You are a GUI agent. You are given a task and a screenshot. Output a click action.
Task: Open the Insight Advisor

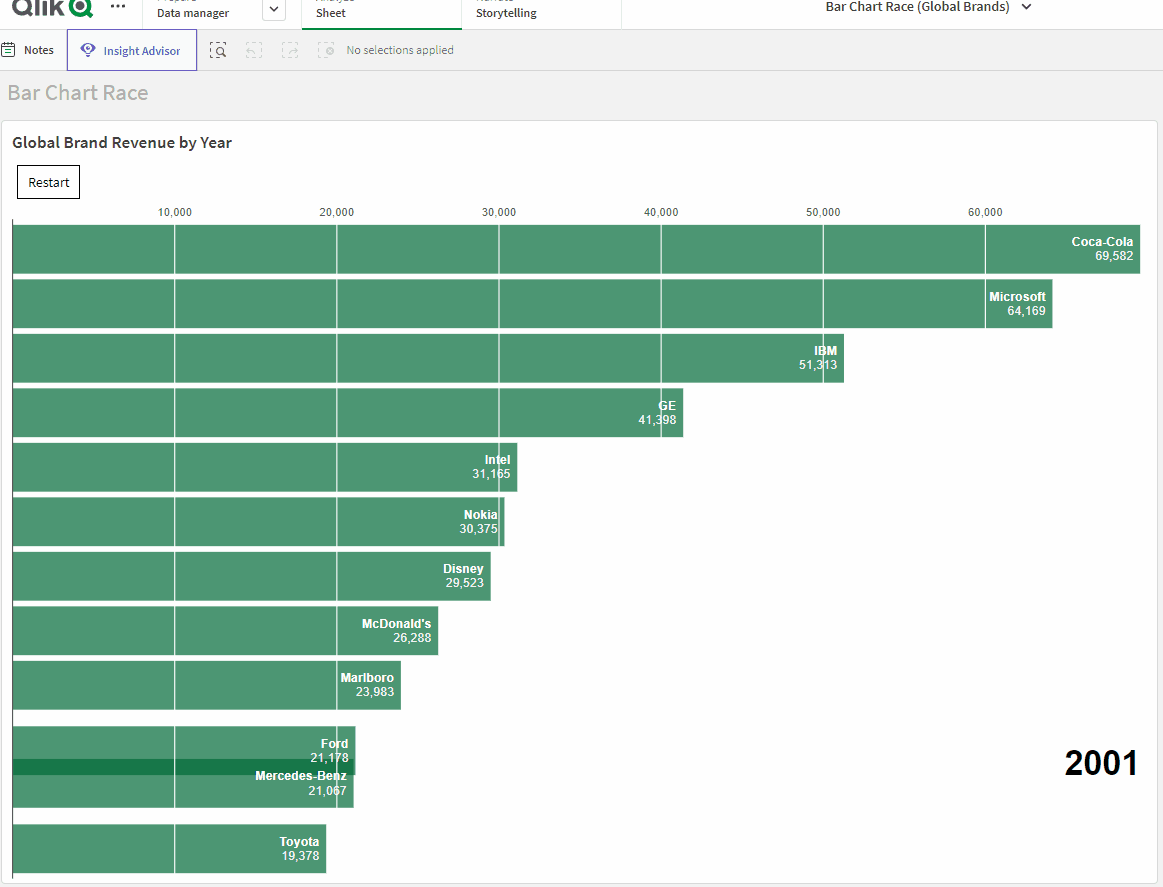tap(131, 49)
